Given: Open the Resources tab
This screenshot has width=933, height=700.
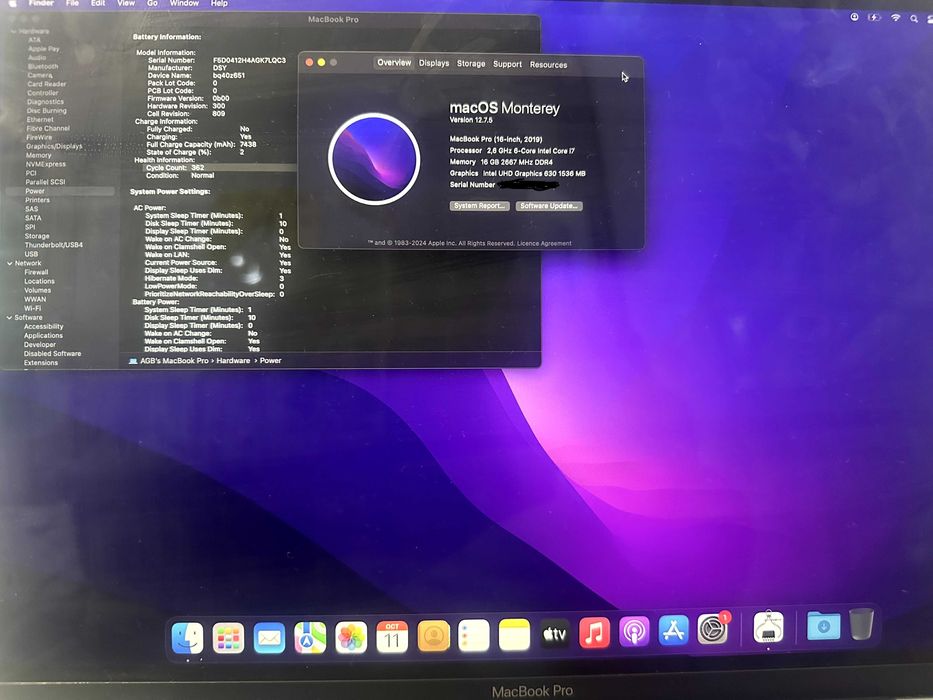Looking at the screenshot, I should 548,65.
